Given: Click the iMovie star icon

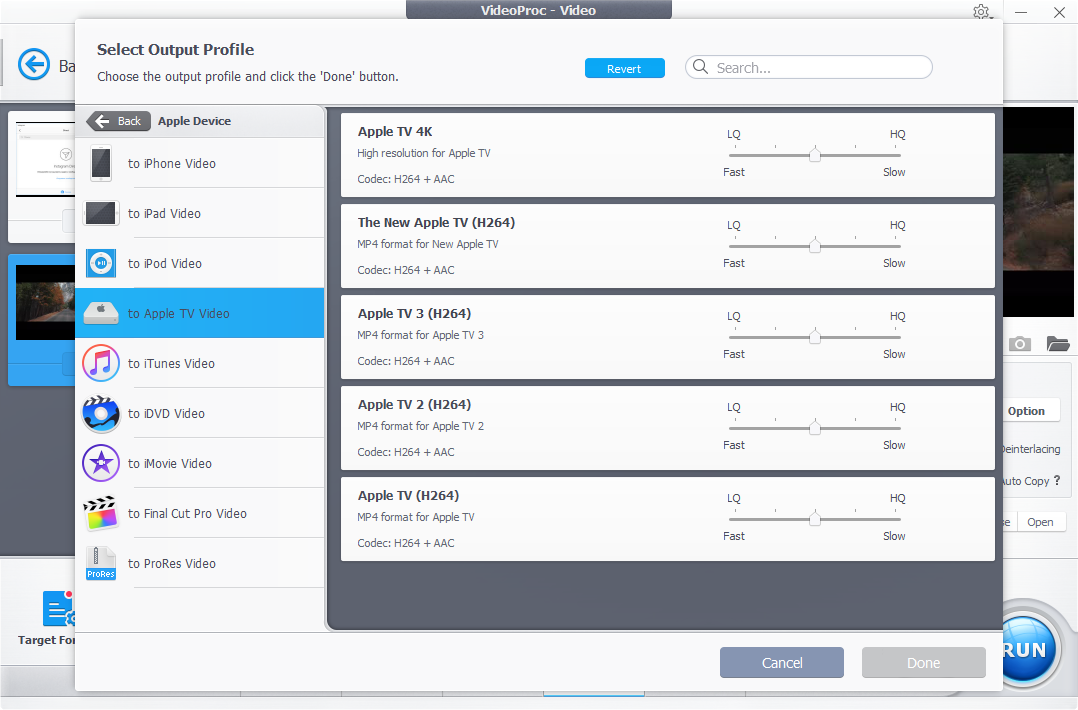Looking at the screenshot, I should tap(101, 463).
